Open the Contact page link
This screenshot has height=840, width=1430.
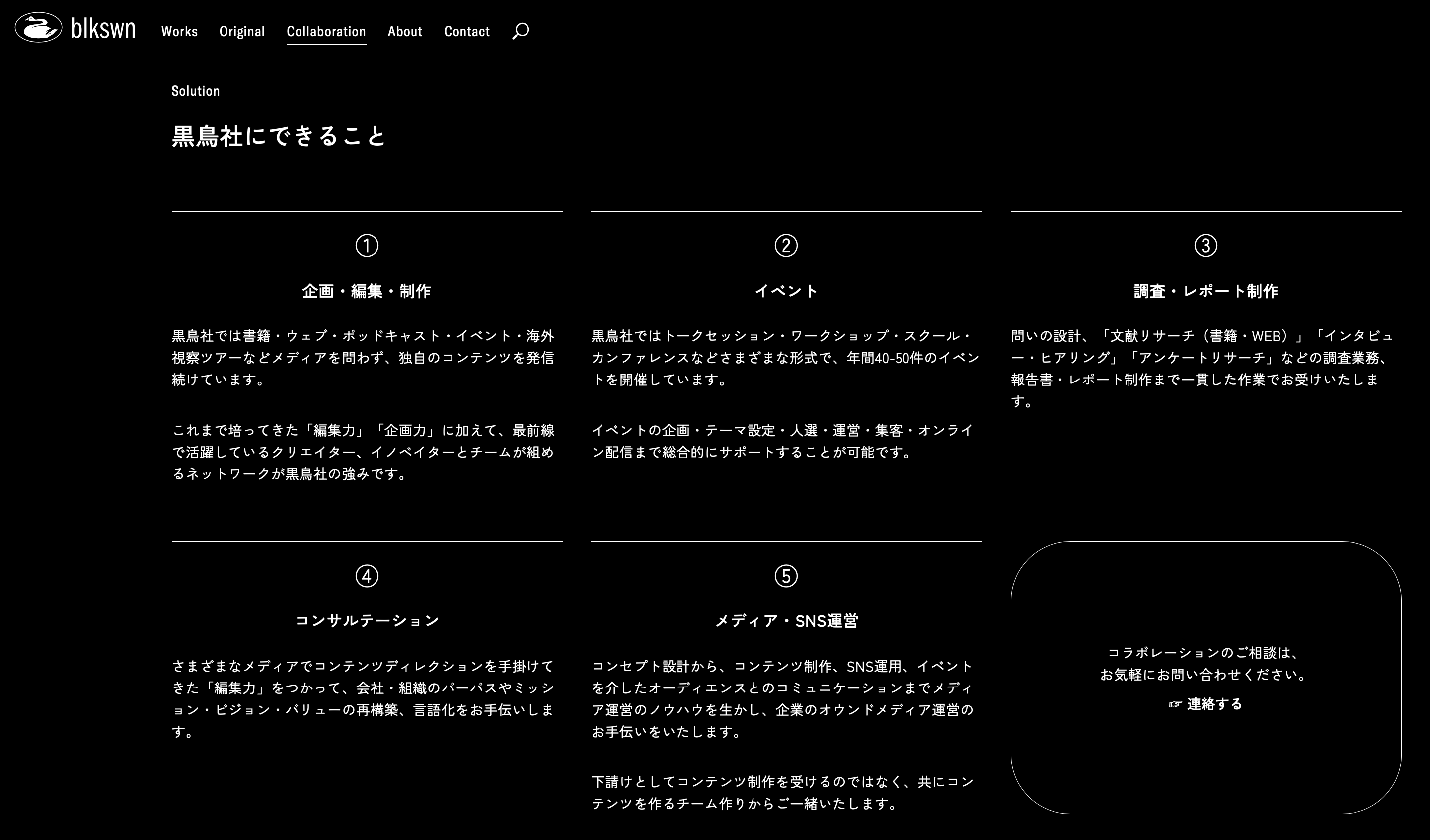[466, 31]
